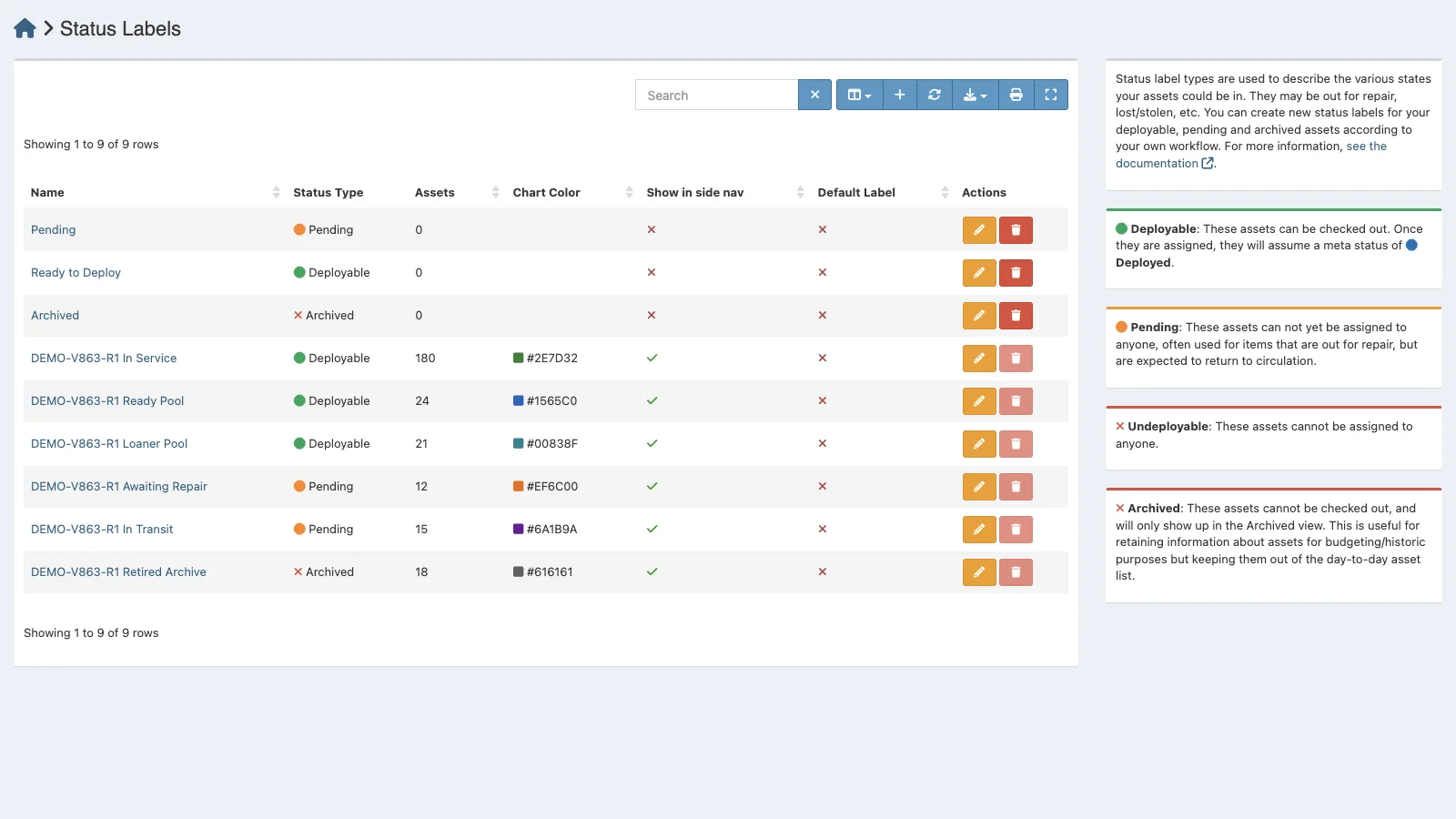Delete the Pending status label
1456x819 pixels.
[x=1016, y=230]
